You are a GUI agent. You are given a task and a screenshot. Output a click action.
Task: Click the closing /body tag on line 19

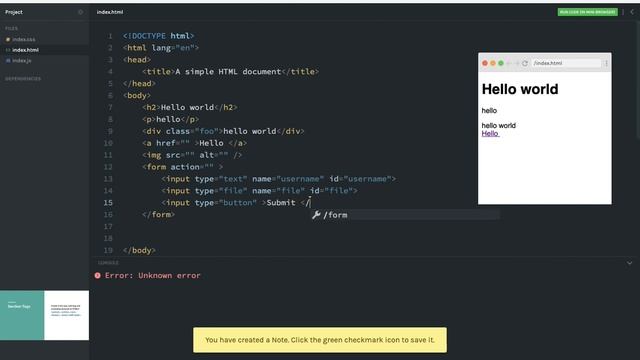[139, 250]
